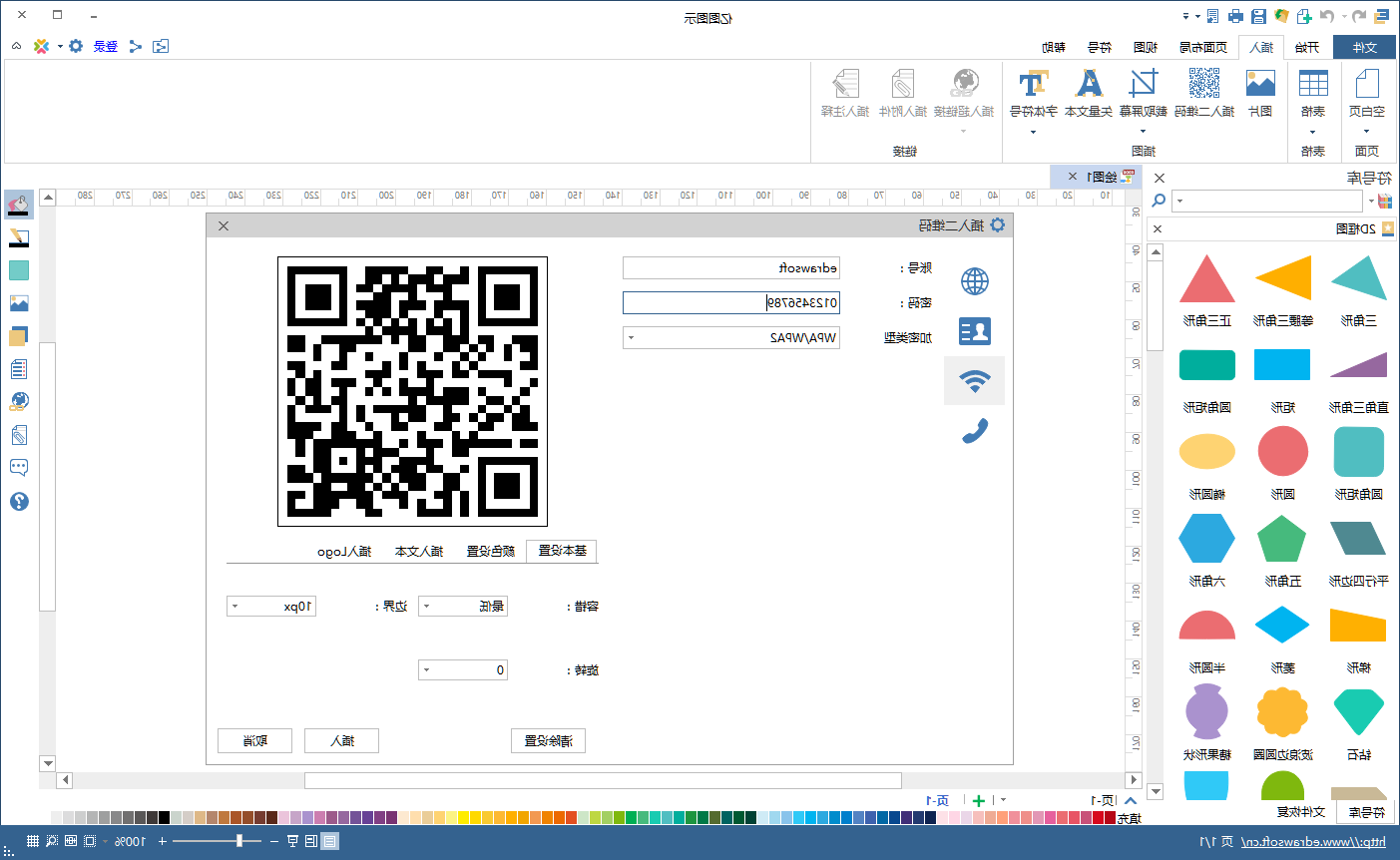Toggle grid view in status bar

coord(32,841)
